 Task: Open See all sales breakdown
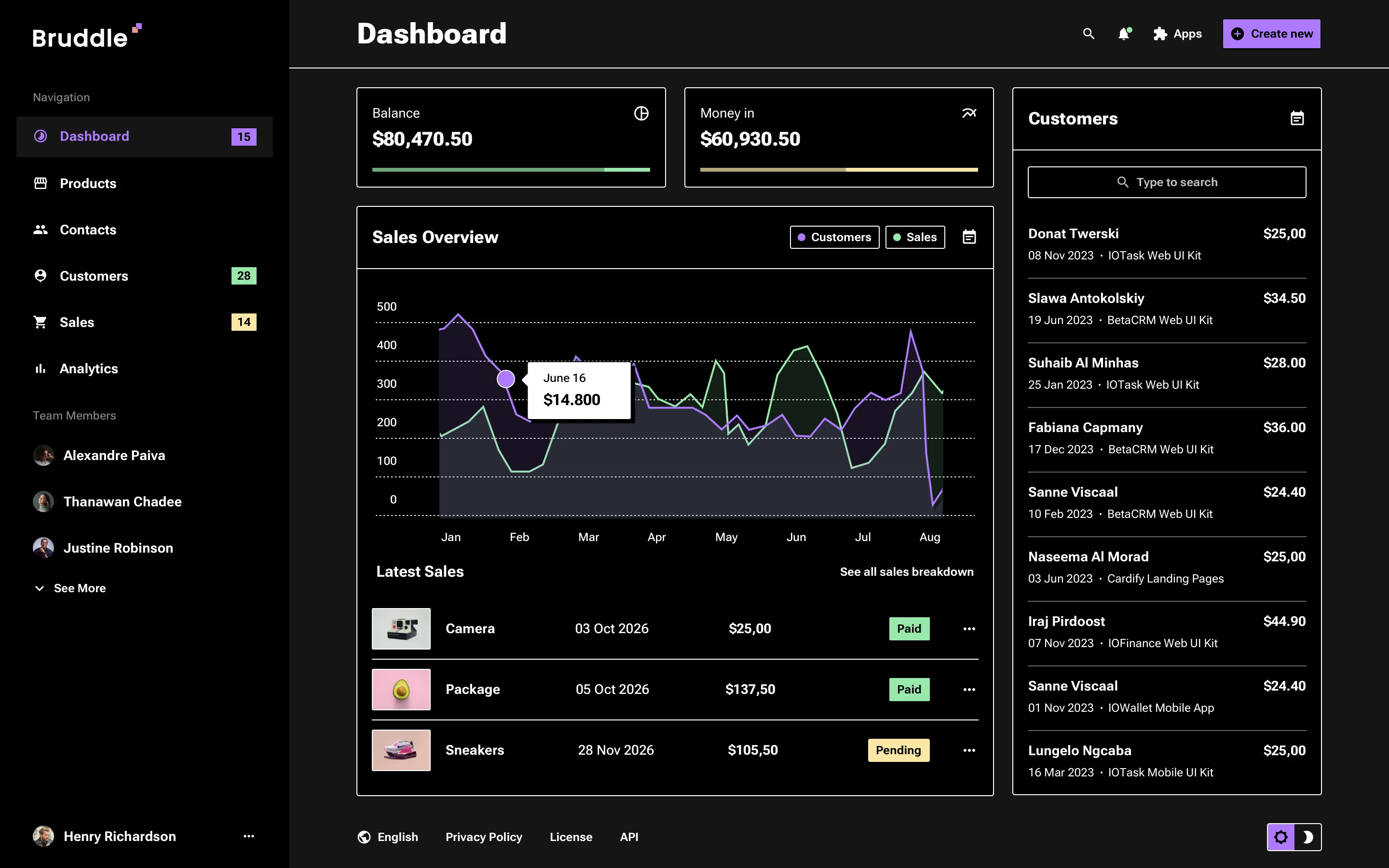pyautogui.click(x=906, y=571)
